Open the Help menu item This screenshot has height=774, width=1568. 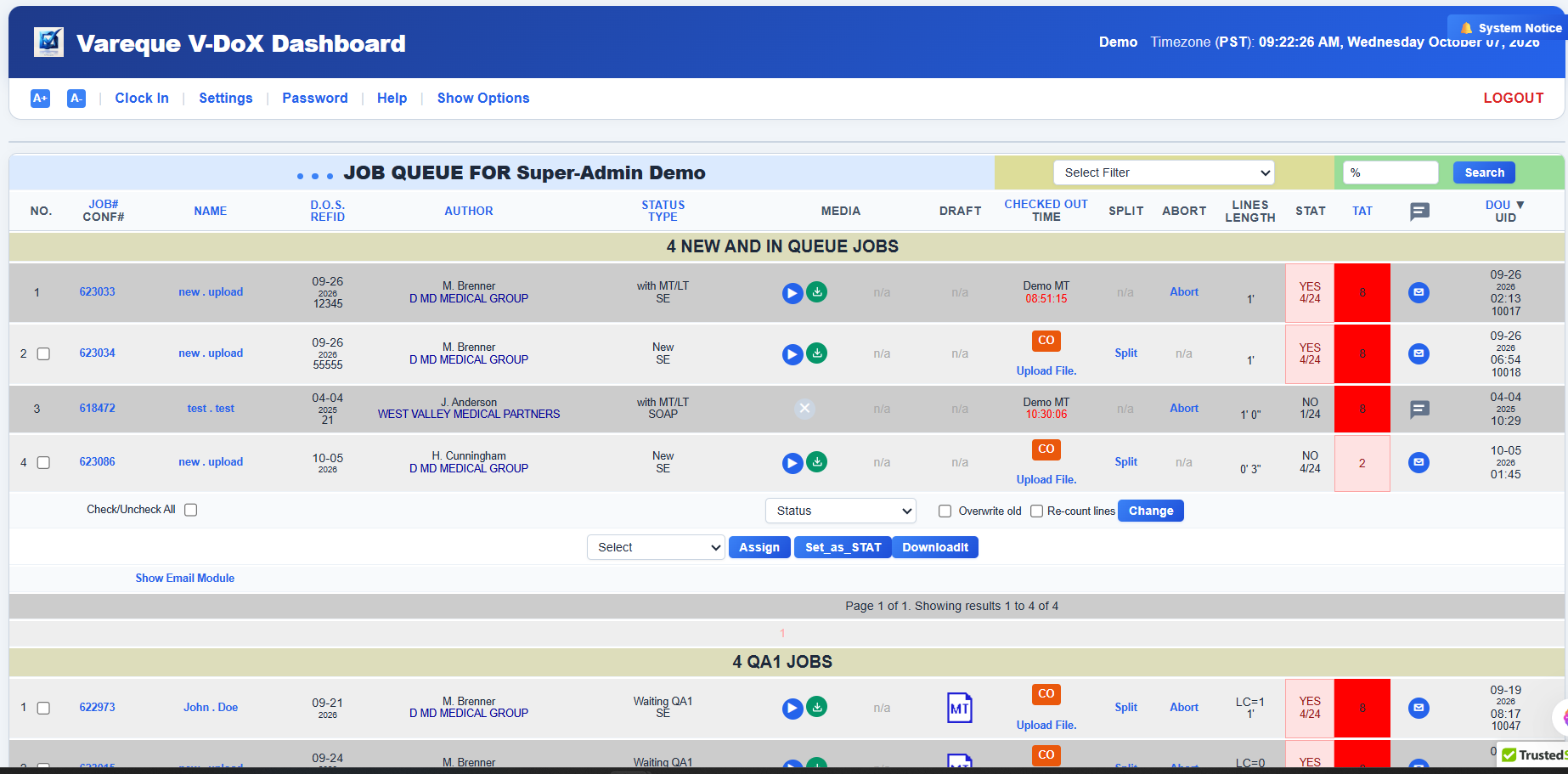click(x=392, y=99)
